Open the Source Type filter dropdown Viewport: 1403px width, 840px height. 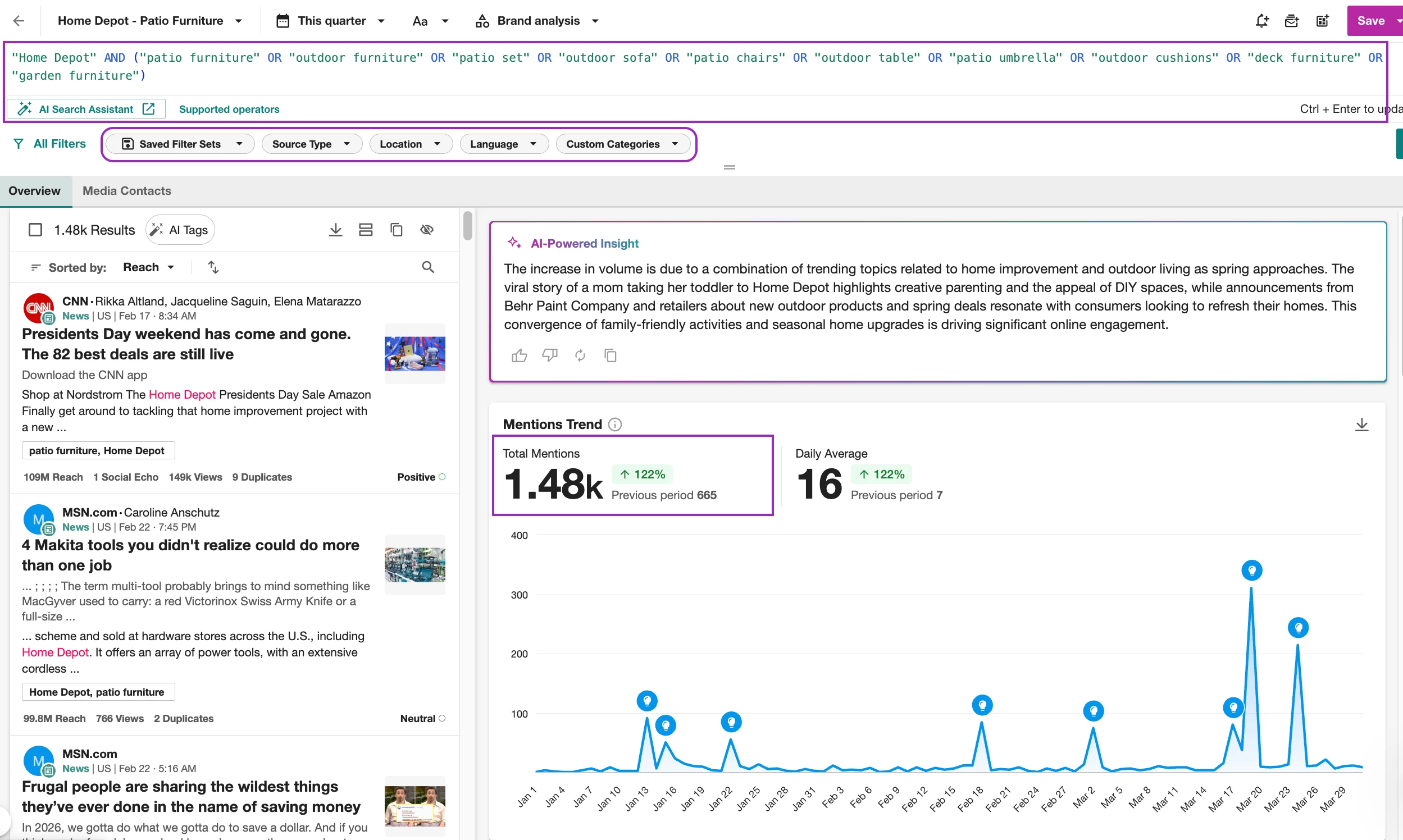[x=310, y=144]
